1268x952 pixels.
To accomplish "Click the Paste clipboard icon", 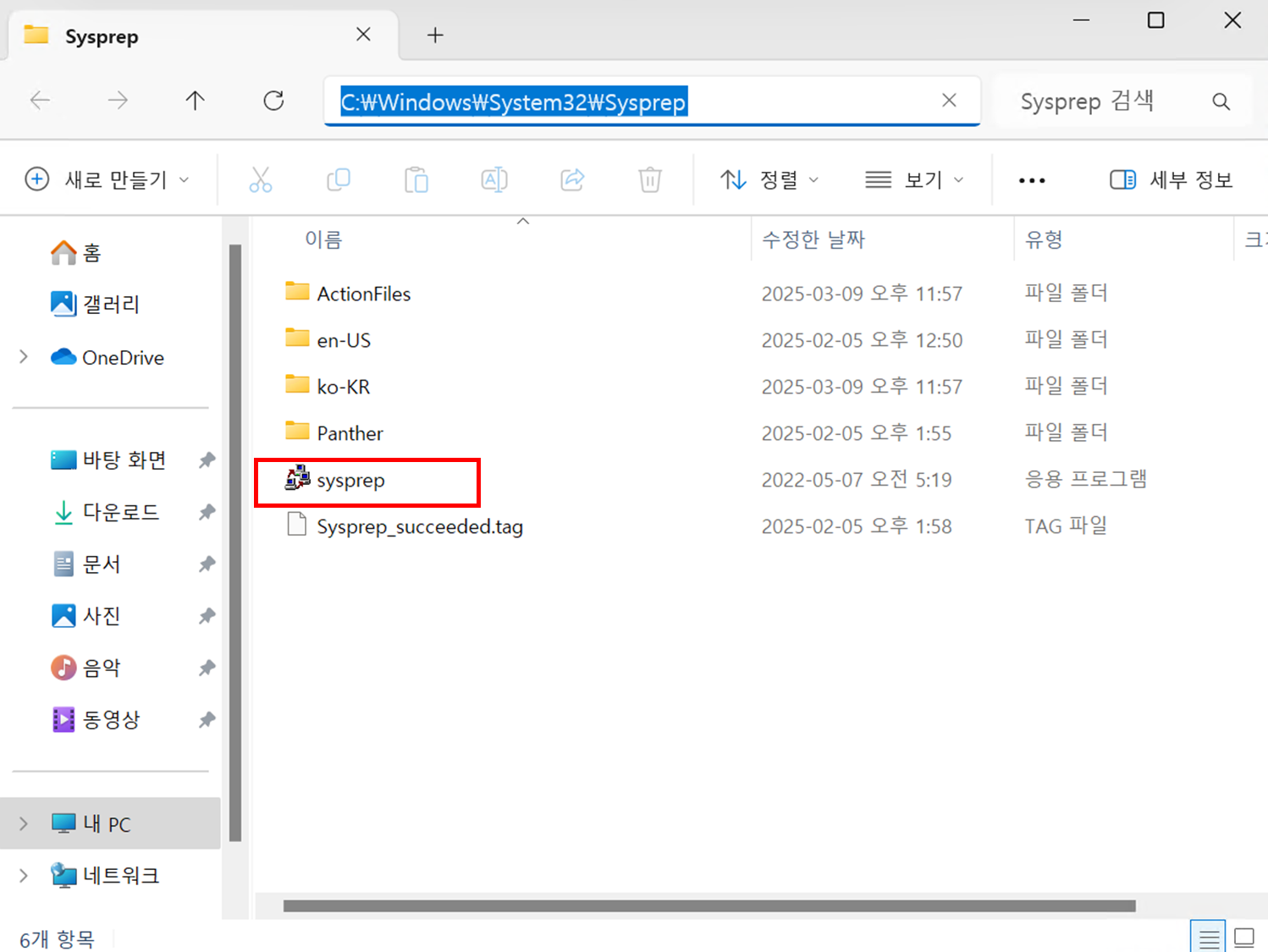I will tap(416, 179).
